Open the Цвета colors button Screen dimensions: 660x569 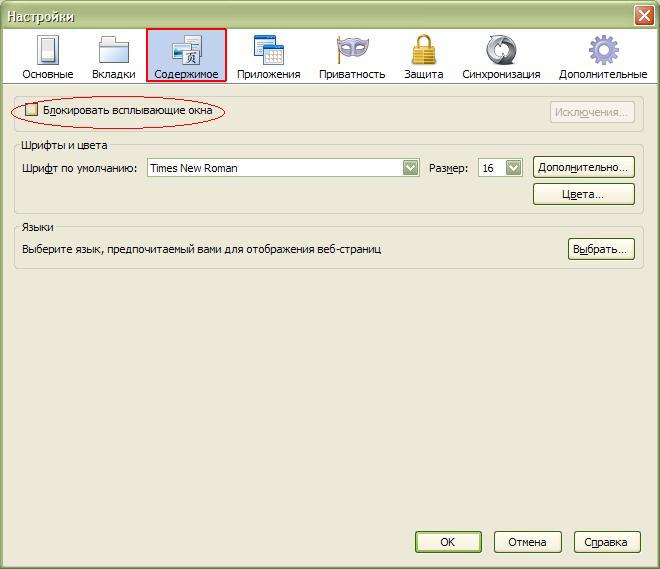[x=583, y=194]
